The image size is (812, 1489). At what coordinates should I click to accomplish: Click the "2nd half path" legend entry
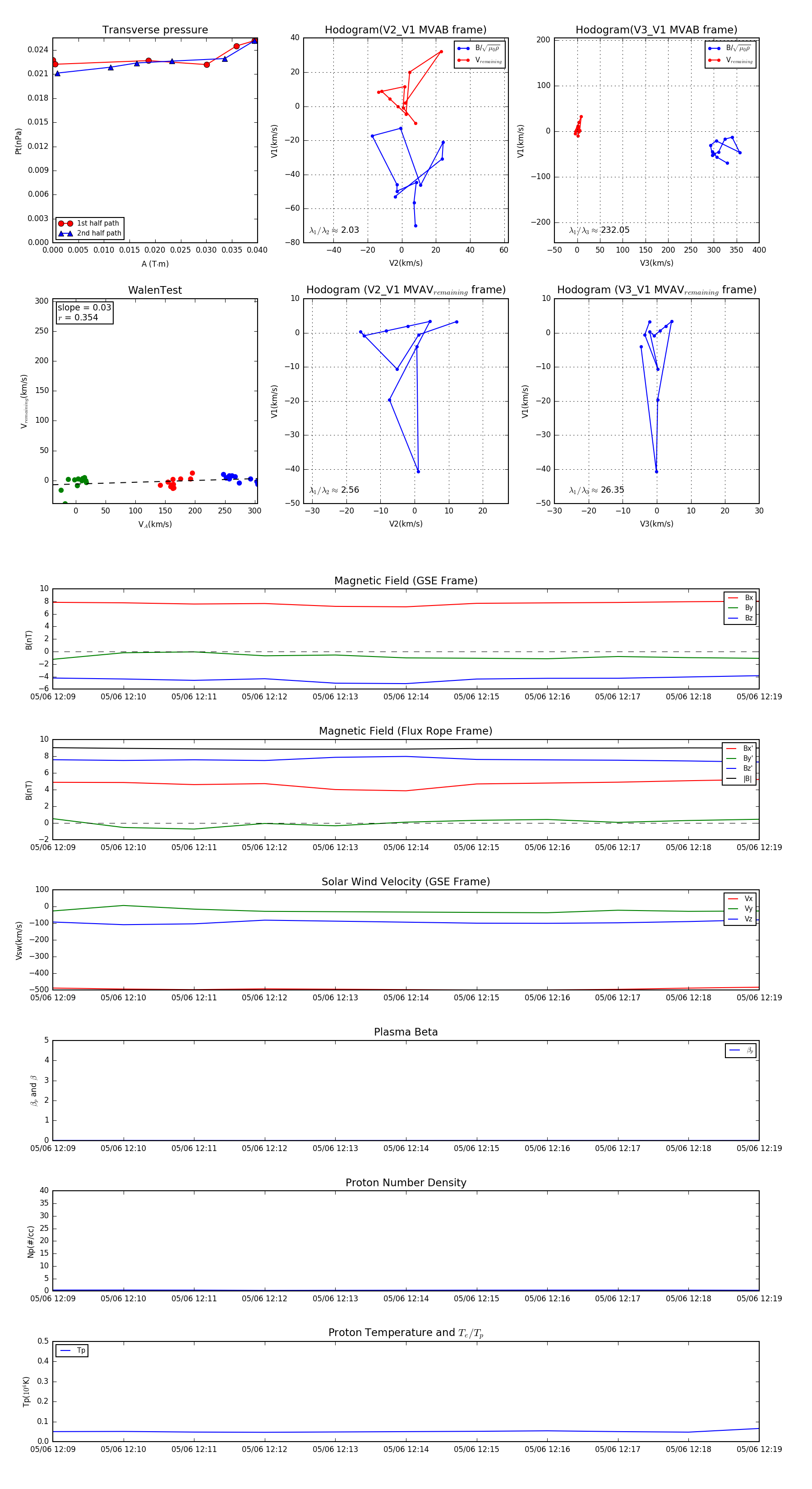(x=90, y=234)
